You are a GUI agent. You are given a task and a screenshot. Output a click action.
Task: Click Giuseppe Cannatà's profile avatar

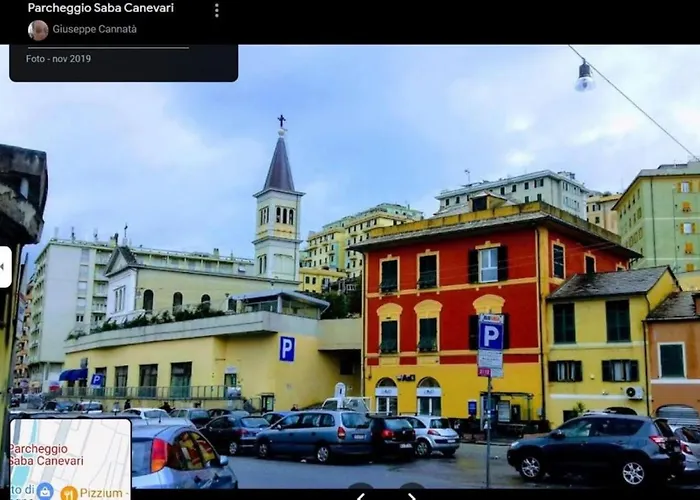point(38,30)
